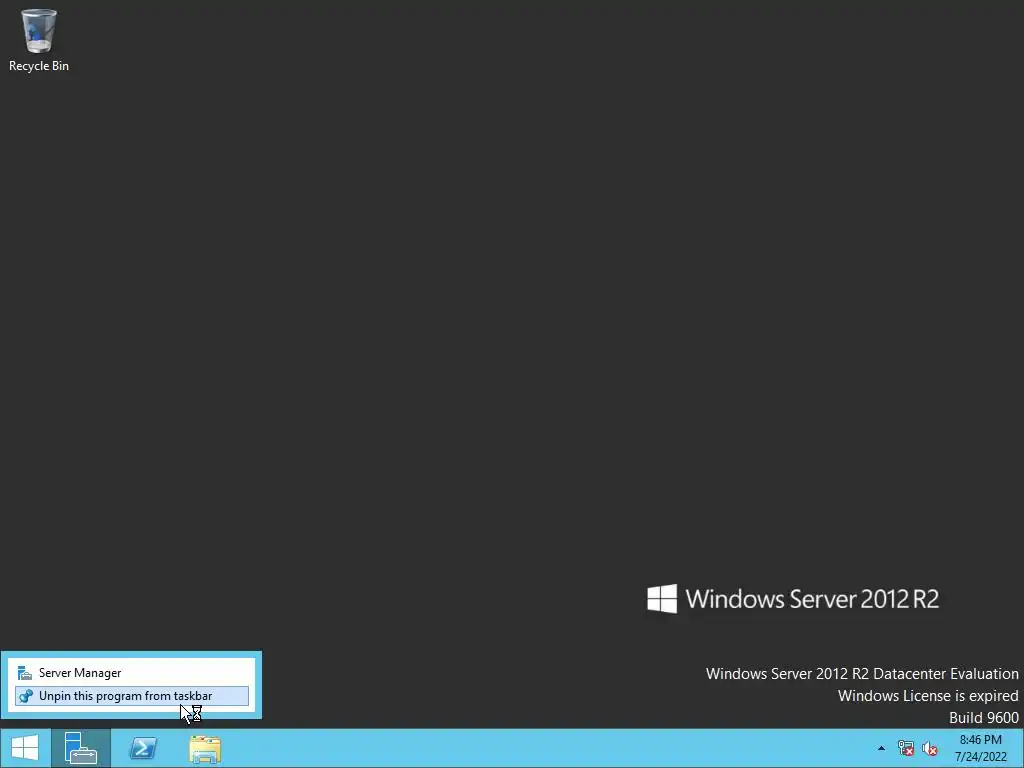Screen dimensions: 1024x768
Task: Choose Unpin this program from taskbar
Action: point(131,696)
